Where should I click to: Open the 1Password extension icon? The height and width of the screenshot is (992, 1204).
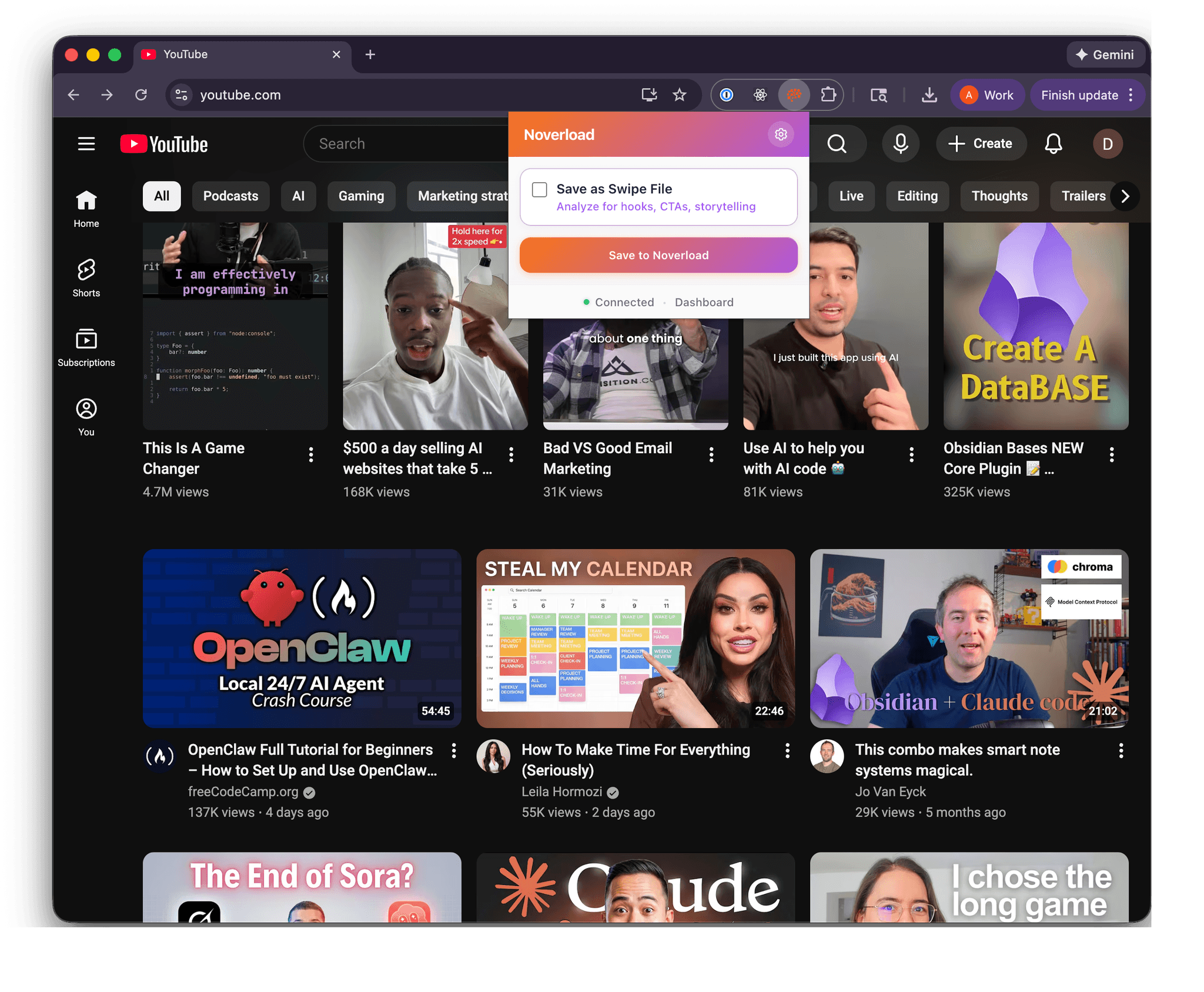[727, 95]
